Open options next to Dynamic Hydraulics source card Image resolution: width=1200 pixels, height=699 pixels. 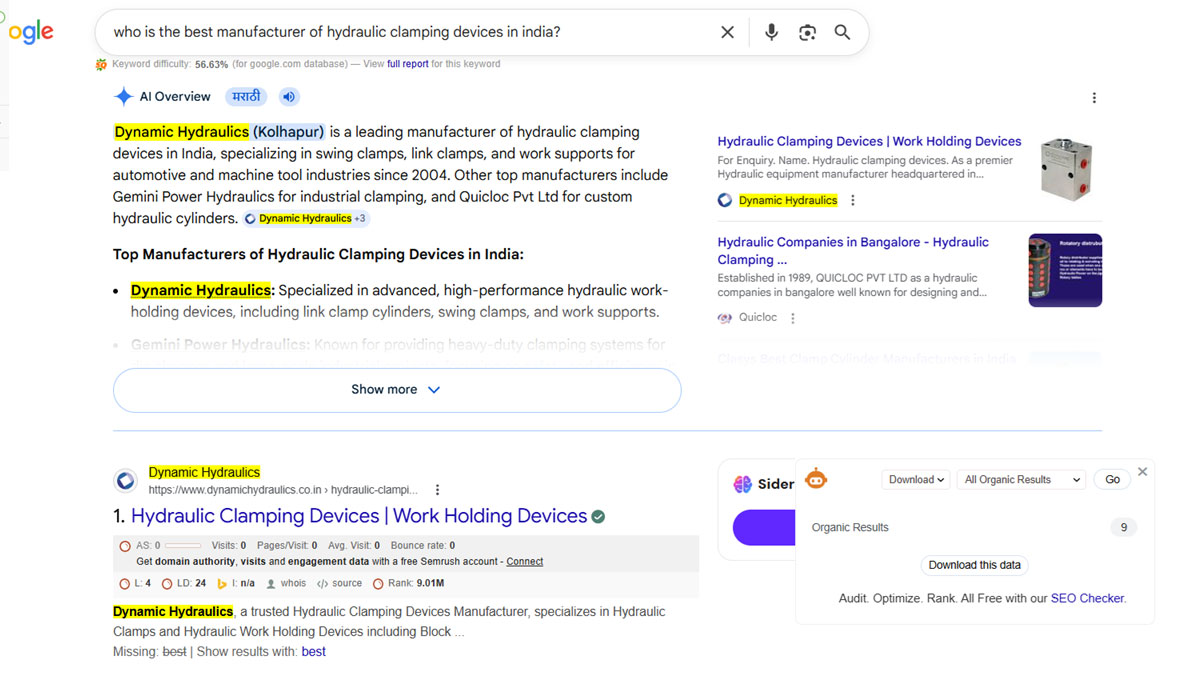[x=853, y=200]
